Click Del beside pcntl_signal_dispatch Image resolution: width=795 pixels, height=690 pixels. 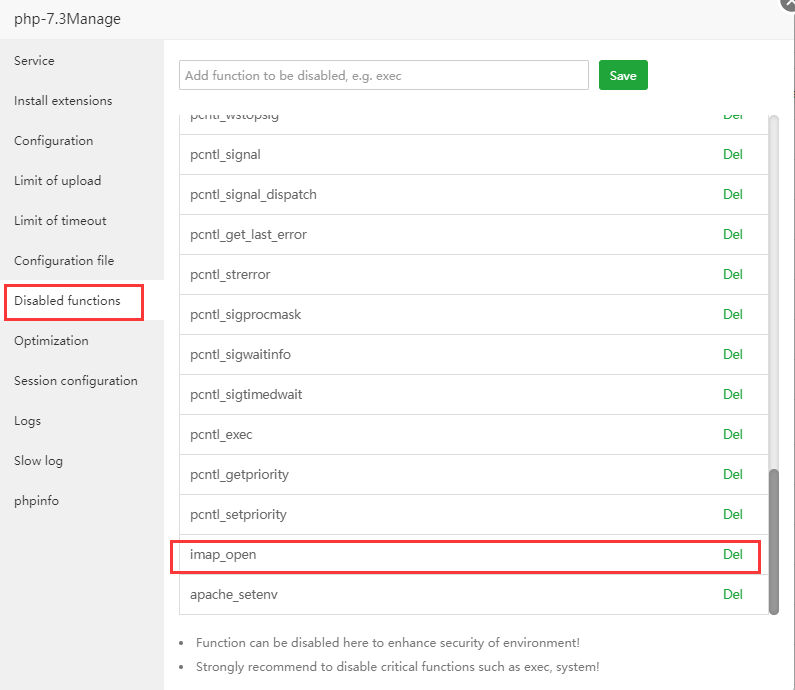(x=733, y=194)
